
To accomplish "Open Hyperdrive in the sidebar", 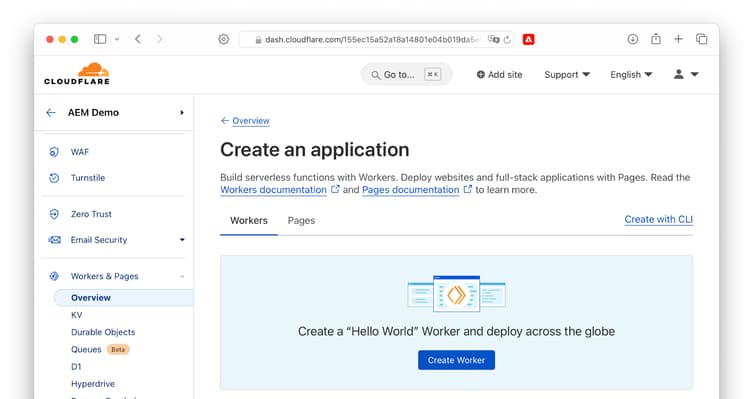I will (x=93, y=384).
